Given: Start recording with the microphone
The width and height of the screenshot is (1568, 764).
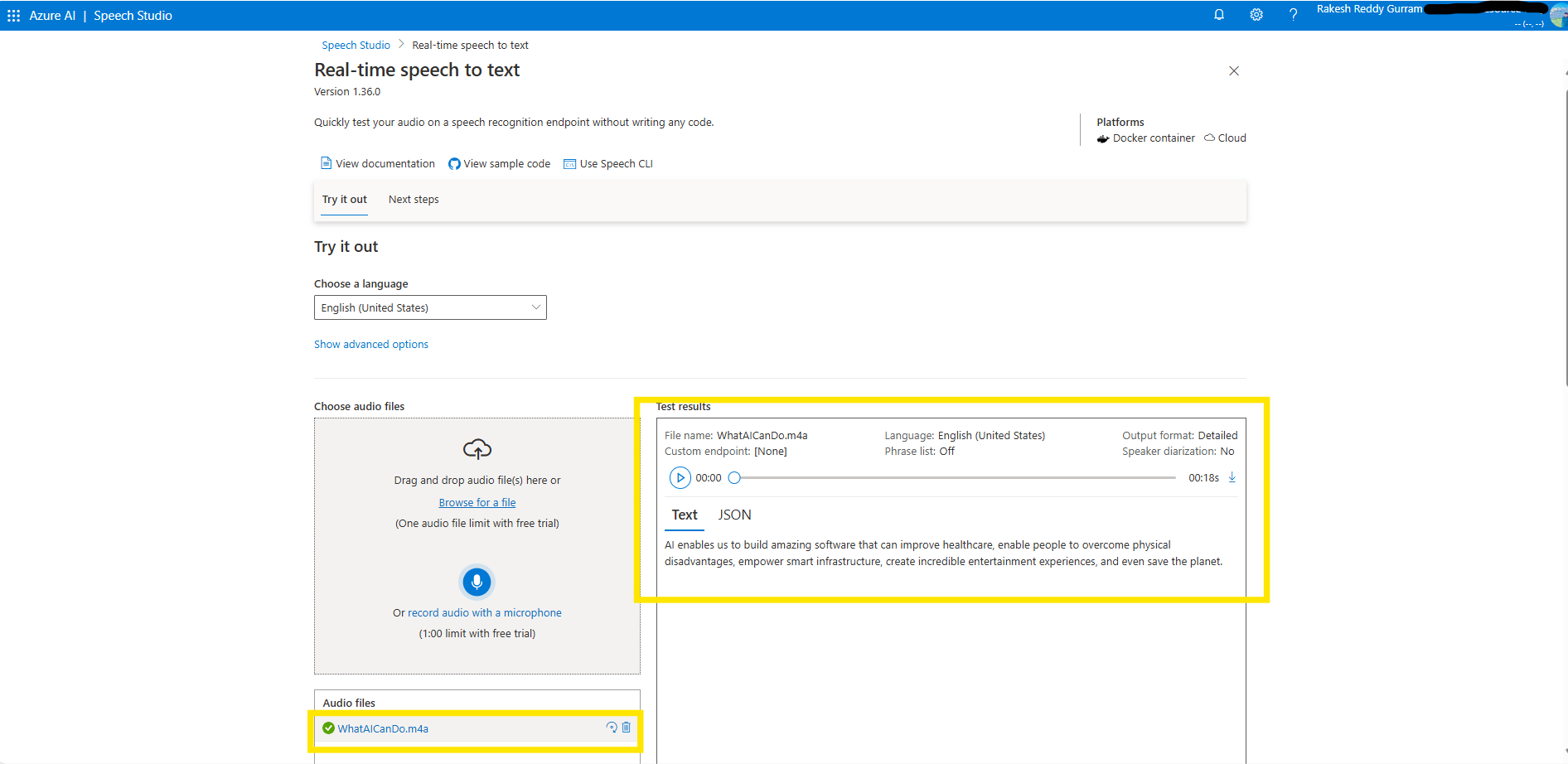Looking at the screenshot, I should [x=477, y=582].
